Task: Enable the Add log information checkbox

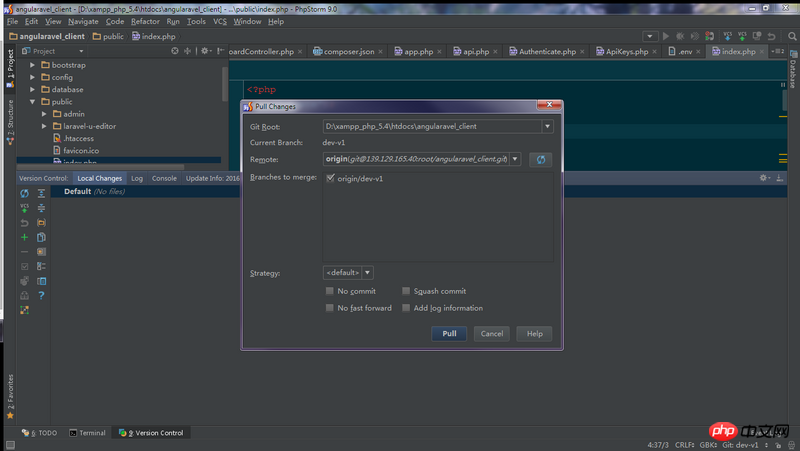Action: (x=406, y=308)
